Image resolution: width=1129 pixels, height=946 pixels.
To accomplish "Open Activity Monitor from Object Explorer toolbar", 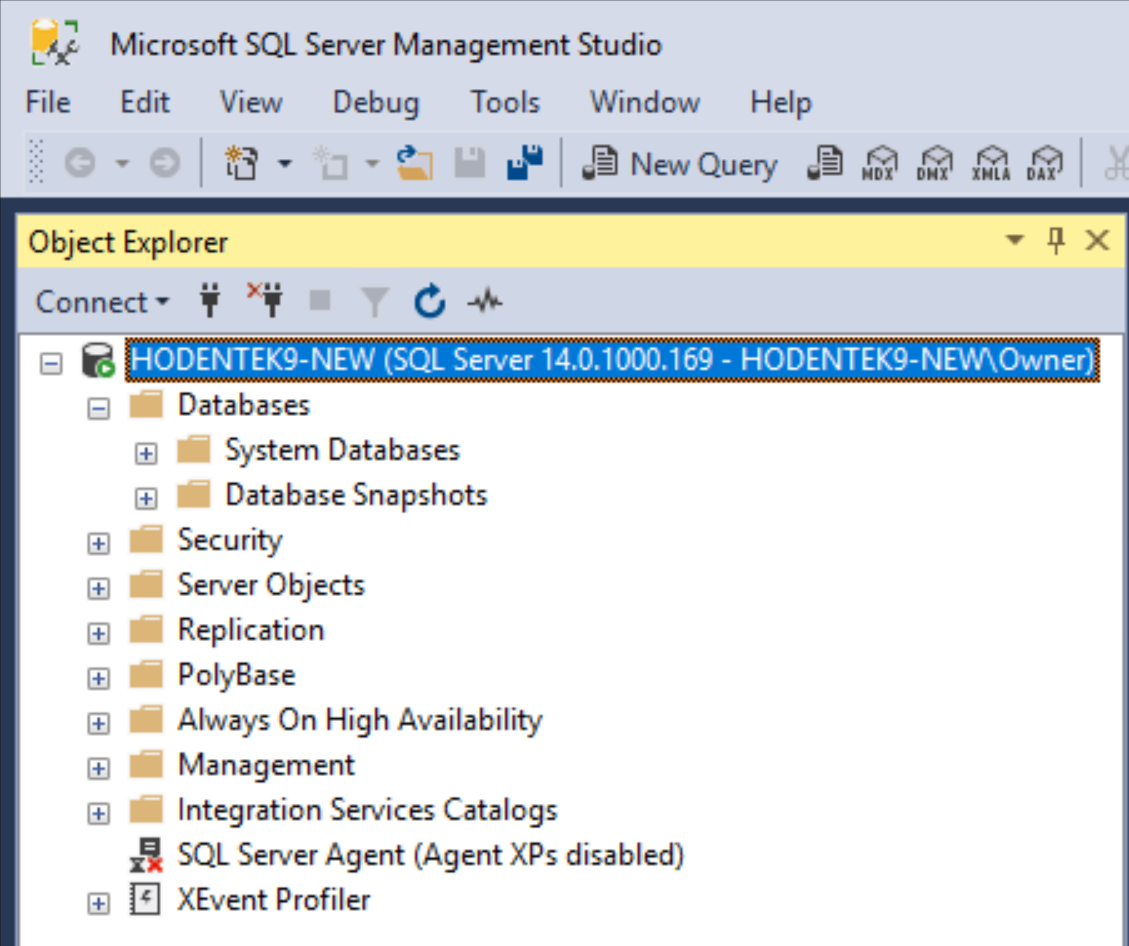I will click(484, 302).
